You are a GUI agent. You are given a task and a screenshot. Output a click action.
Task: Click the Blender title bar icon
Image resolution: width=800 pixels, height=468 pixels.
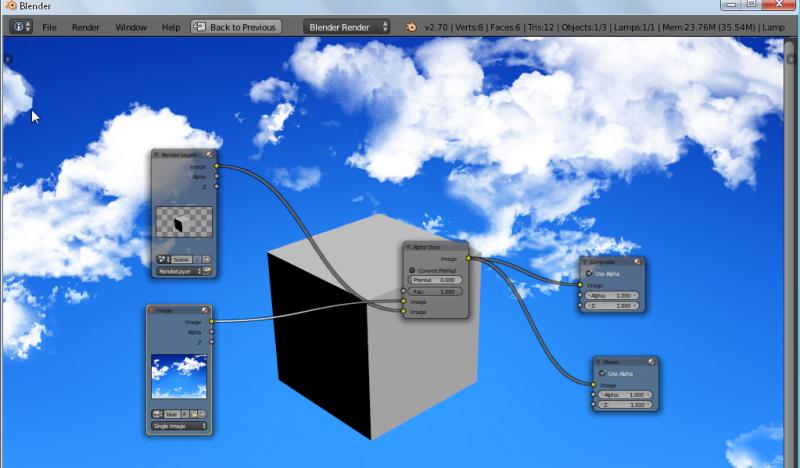10,6
